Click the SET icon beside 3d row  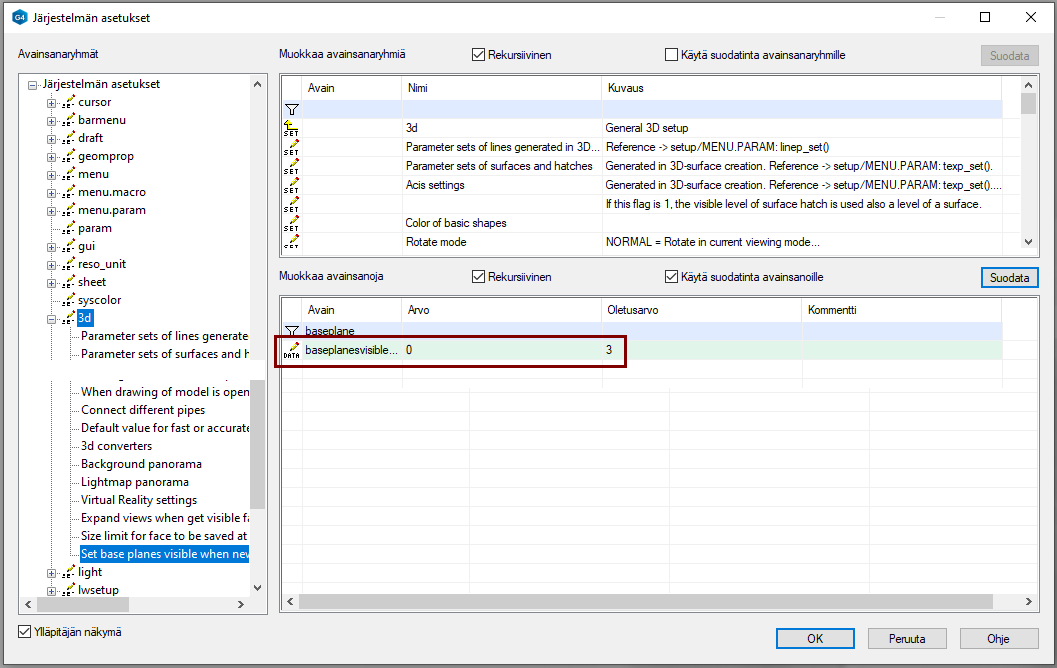pos(291,128)
